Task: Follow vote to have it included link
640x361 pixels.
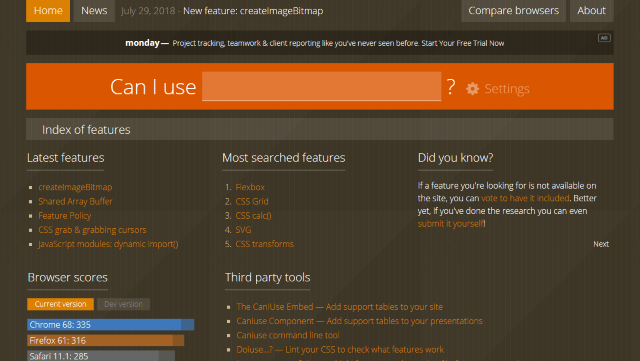Action: click(525, 198)
